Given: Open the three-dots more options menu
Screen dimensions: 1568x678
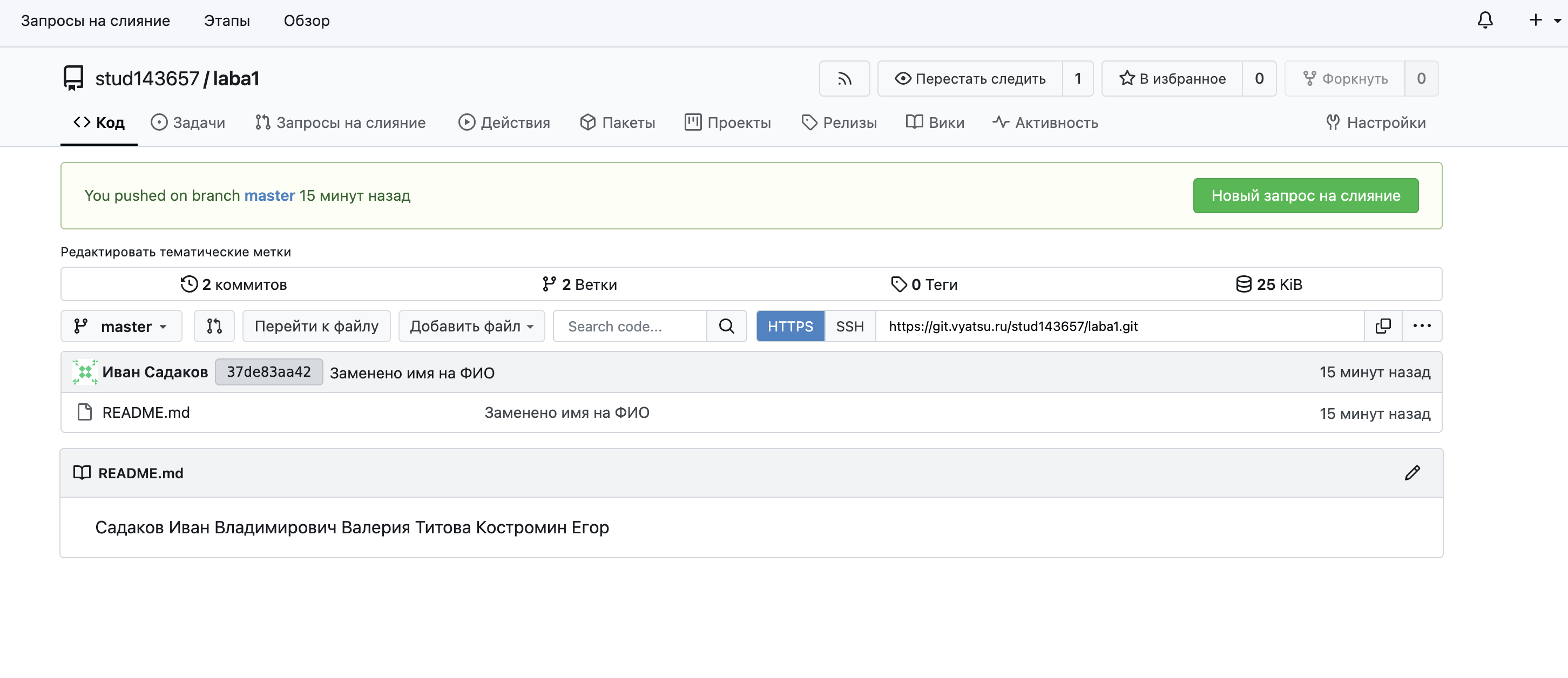Looking at the screenshot, I should click(x=1421, y=326).
